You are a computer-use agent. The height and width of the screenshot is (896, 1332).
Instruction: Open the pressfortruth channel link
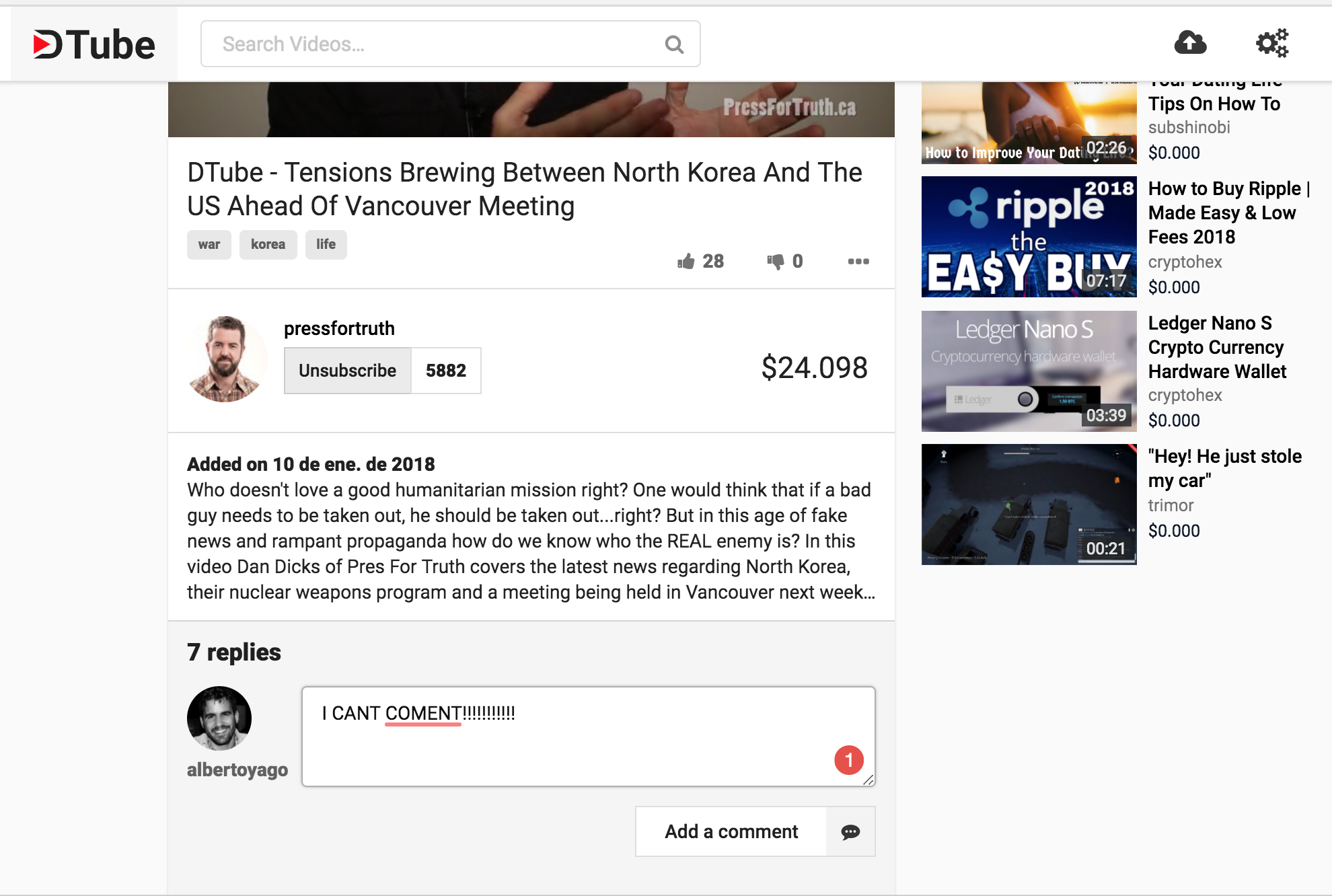(339, 328)
